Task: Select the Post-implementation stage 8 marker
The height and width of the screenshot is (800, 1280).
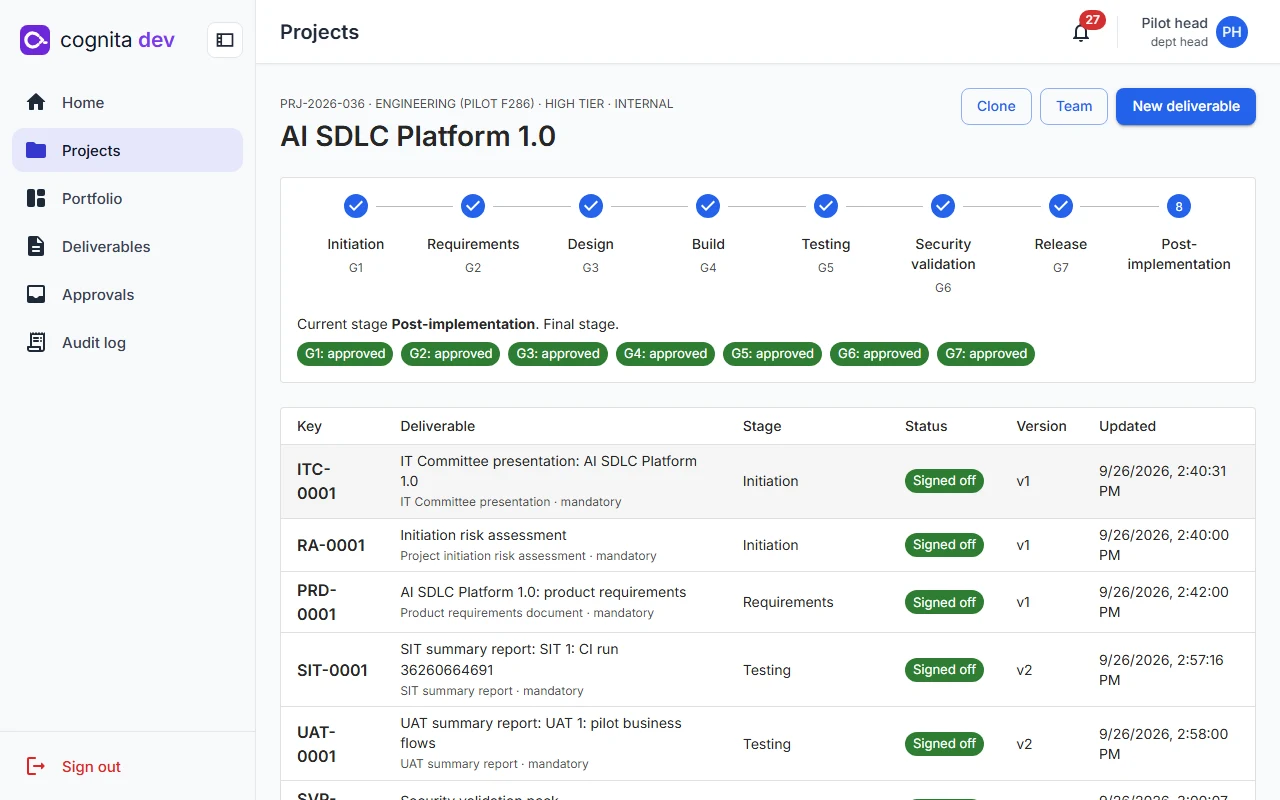Action: [1179, 206]
